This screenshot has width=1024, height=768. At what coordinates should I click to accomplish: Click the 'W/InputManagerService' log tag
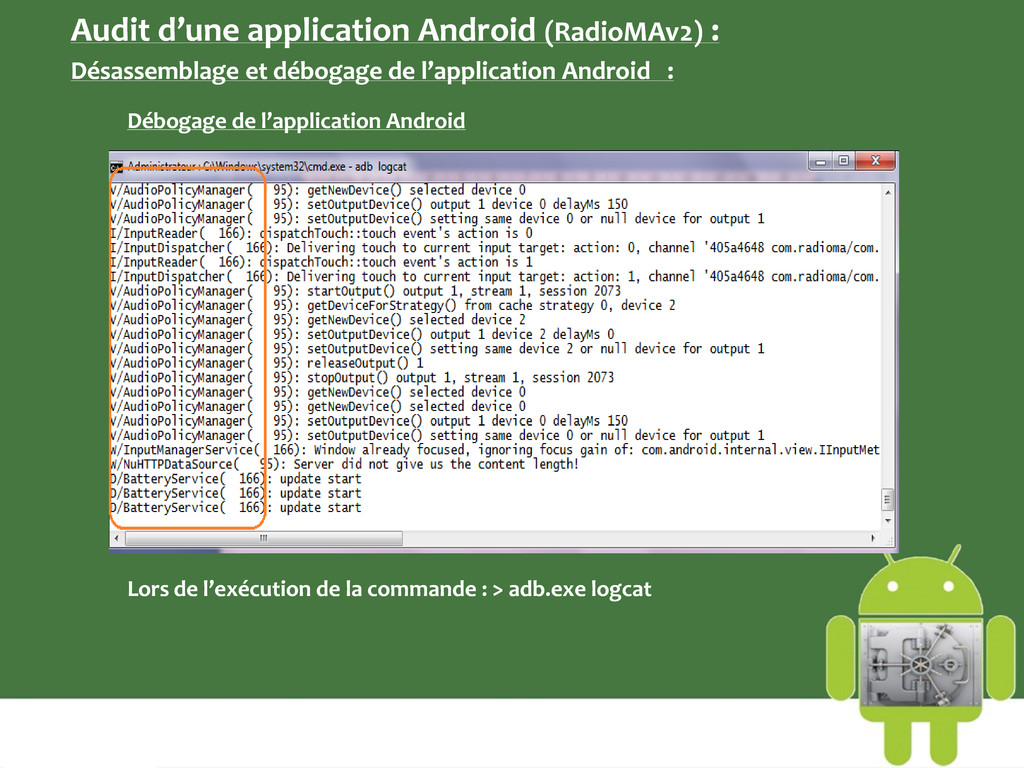tap(182, 450)
